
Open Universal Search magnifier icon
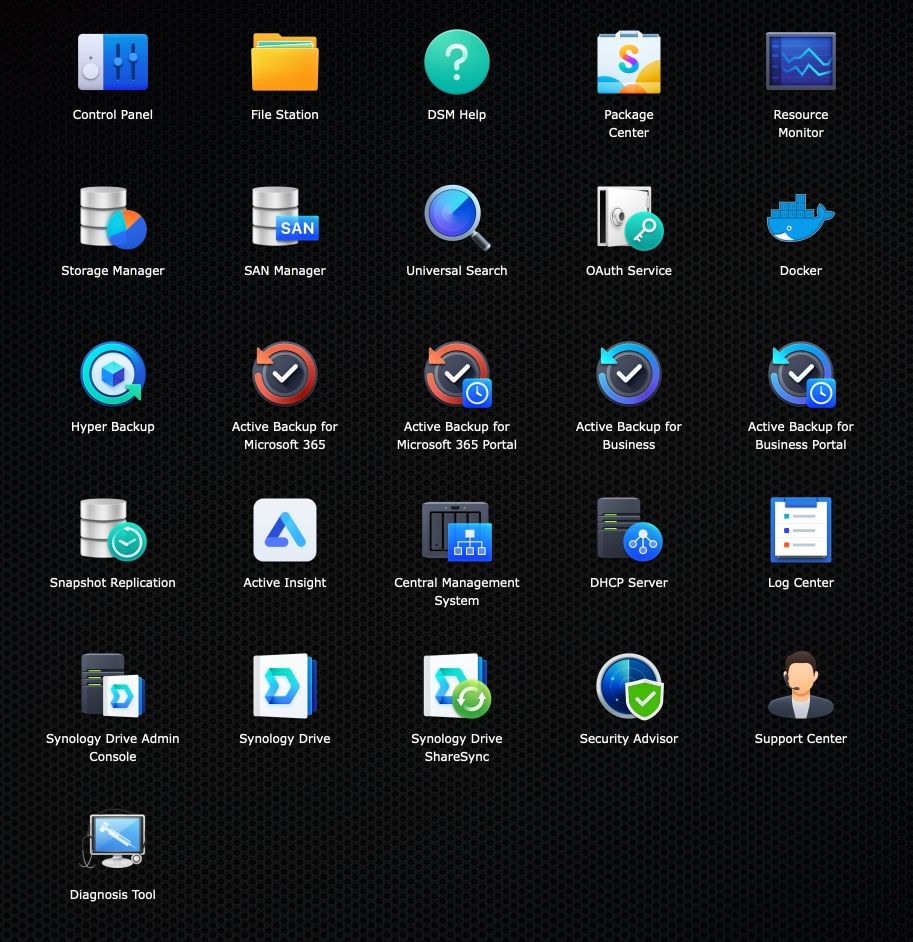[x=456, y=217]
